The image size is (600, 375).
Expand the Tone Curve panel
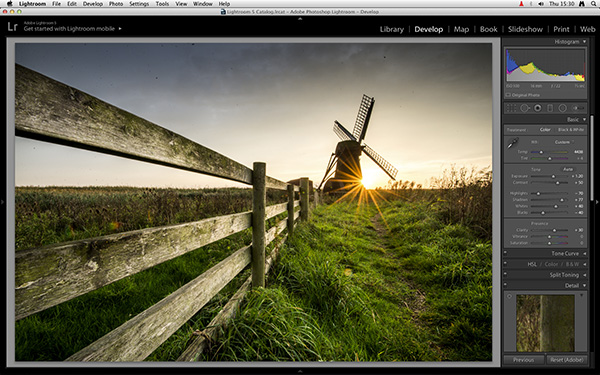point(584,253)
